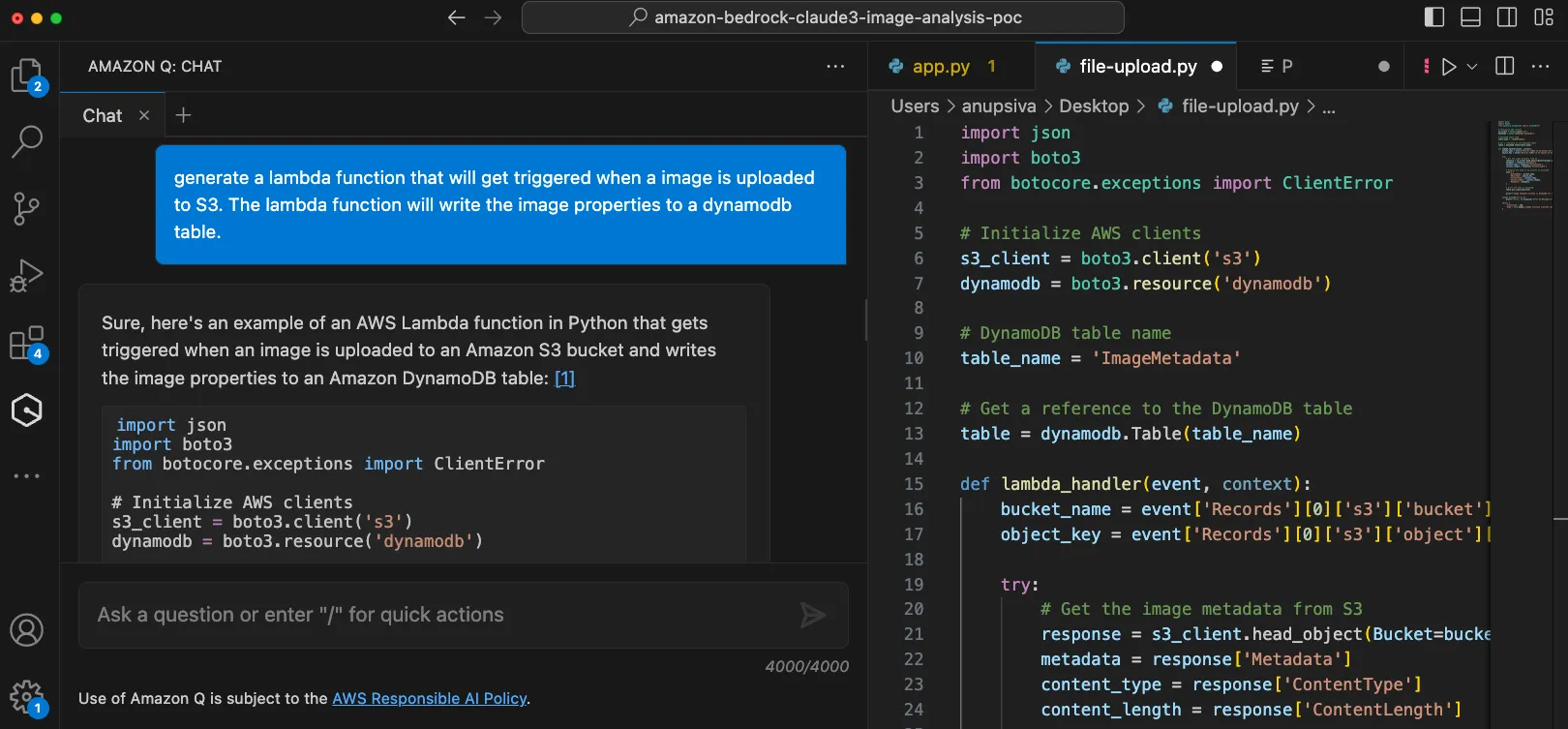This screenshot has height=729, width=1568.
Task: Open the Run and Debug view
Action: [26, 276]
